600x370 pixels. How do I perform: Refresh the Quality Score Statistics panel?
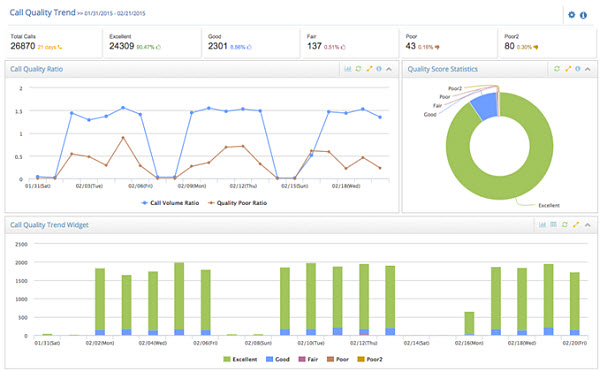557,69
